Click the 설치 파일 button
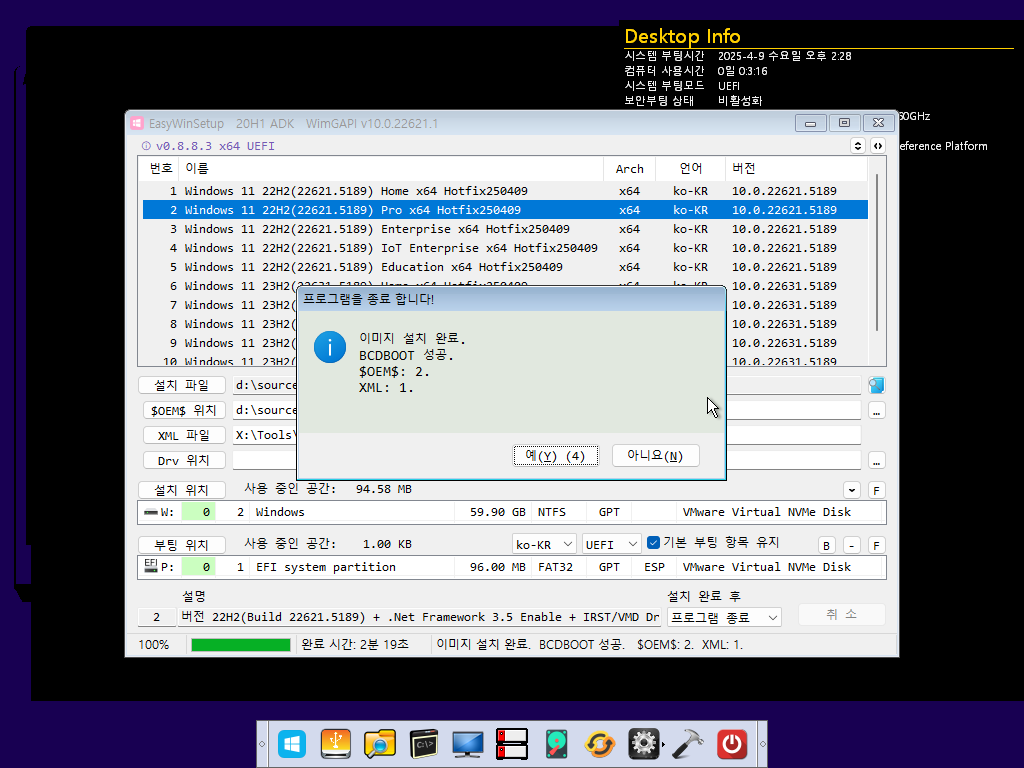 click(x=182, y=385)
